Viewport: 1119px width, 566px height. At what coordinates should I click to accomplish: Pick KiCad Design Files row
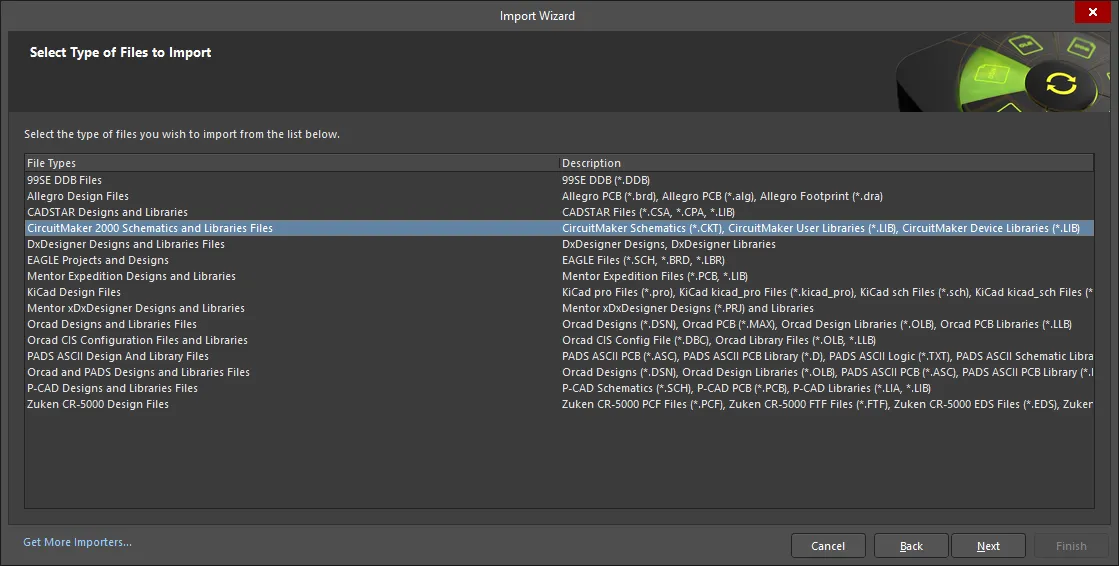[x=560, y=292]
